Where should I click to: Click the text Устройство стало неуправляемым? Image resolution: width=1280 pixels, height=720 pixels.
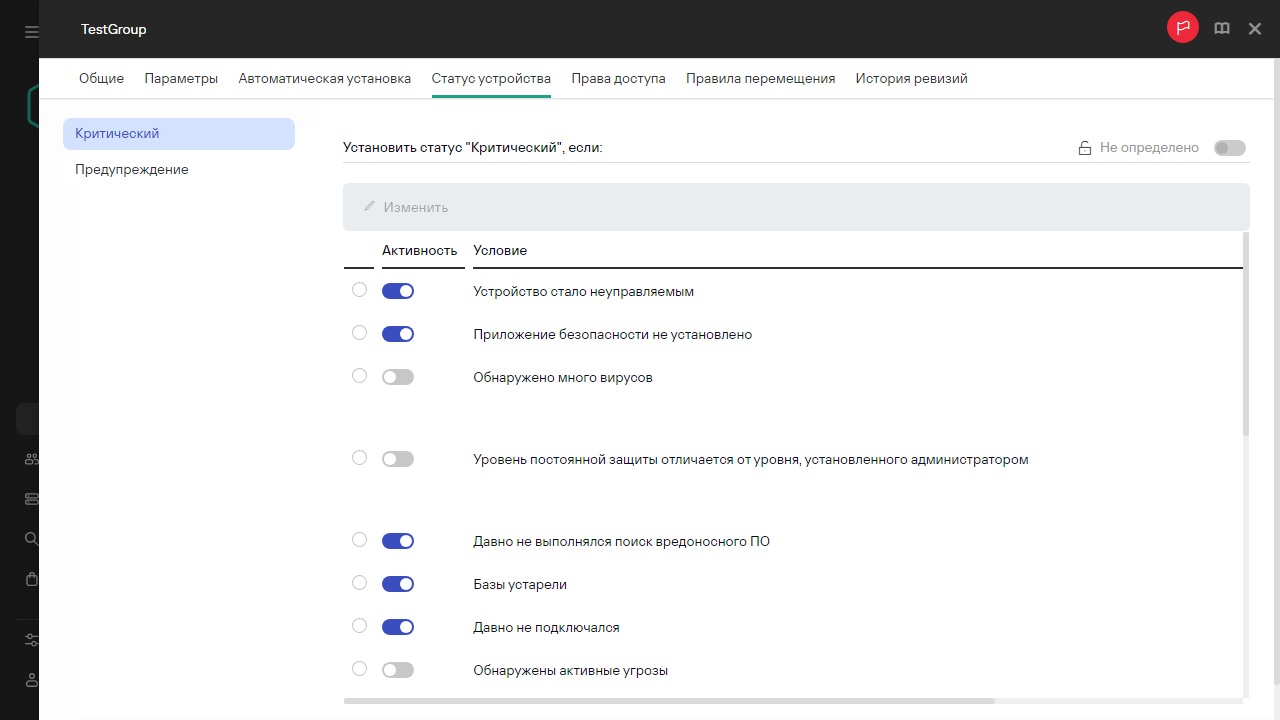(x=583, y=292)
